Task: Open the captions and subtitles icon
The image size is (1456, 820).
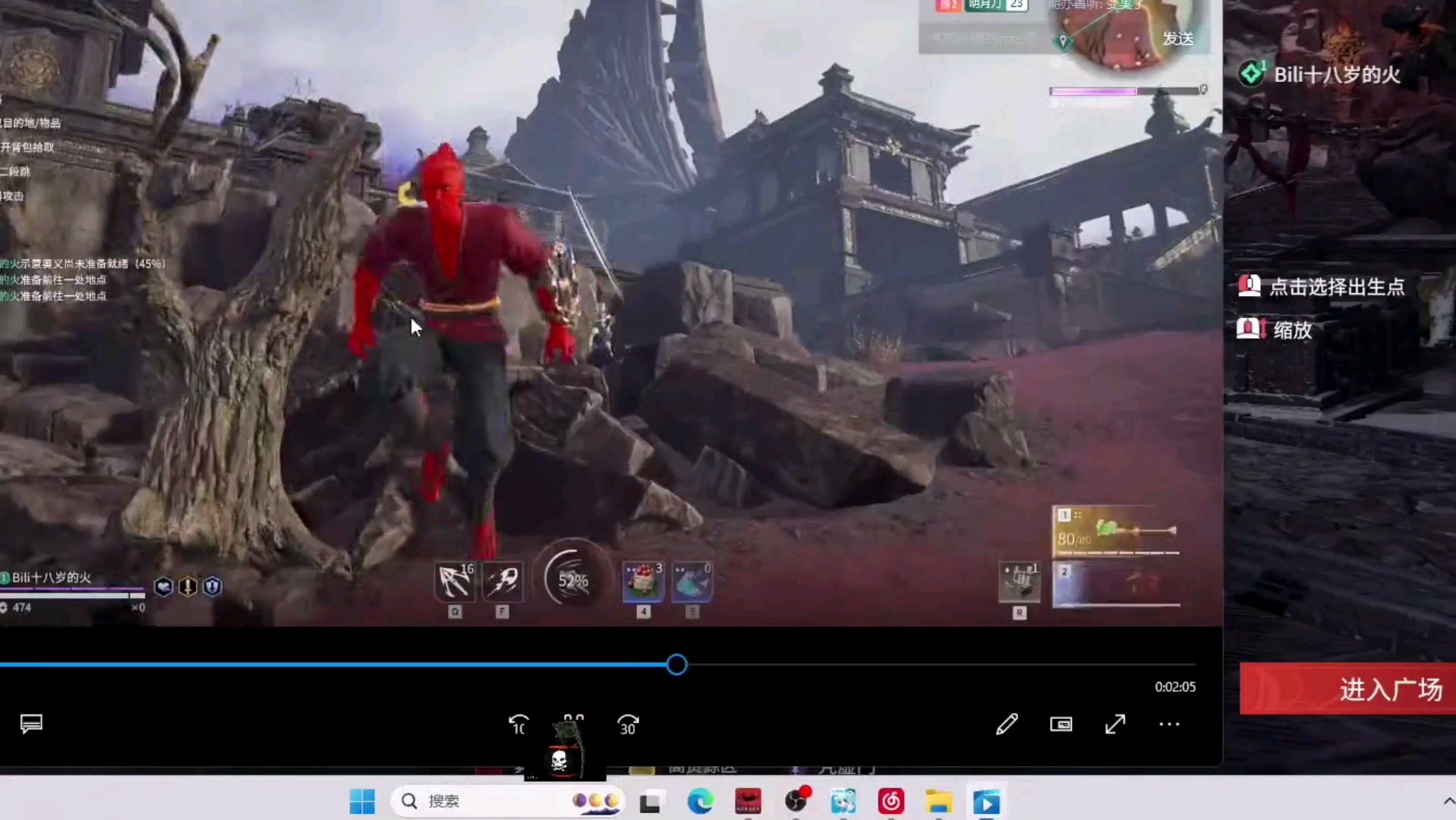Action: tap(31, 724)
